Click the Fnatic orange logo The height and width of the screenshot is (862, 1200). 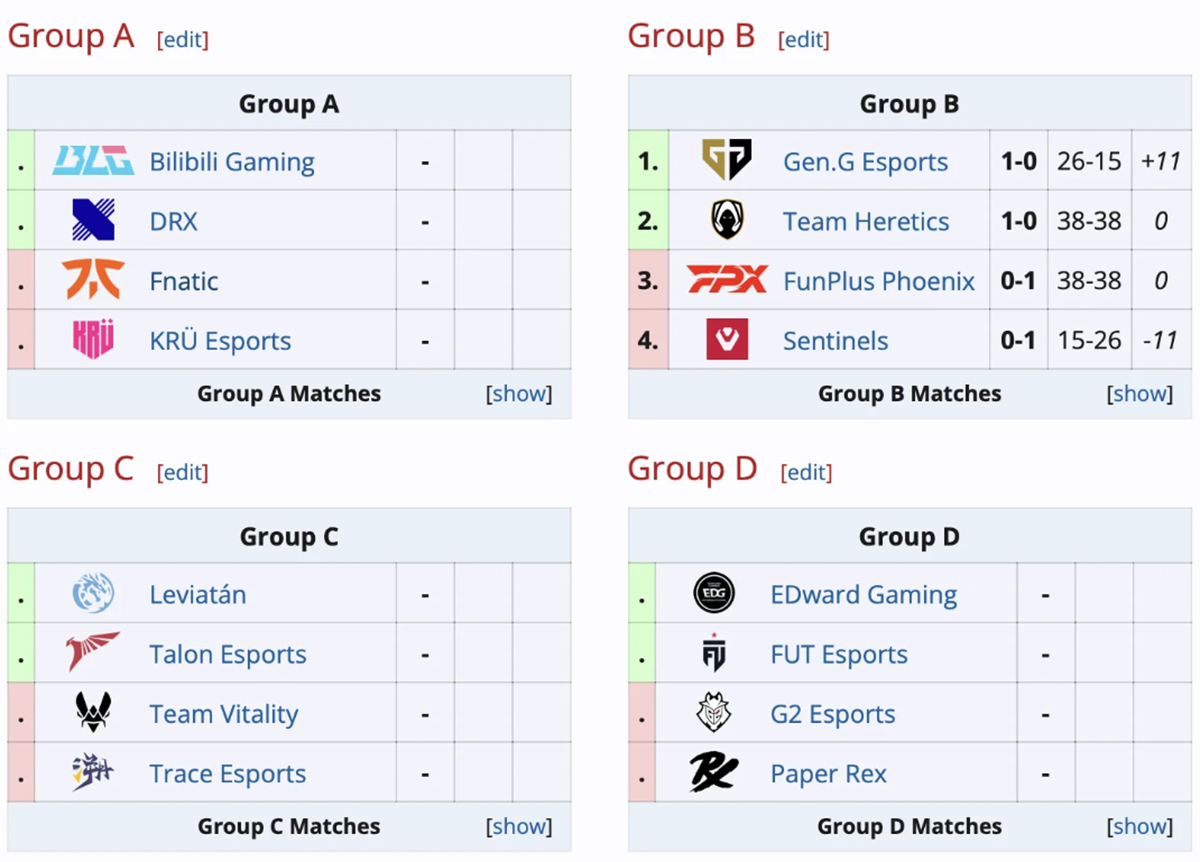click(93, 280)
